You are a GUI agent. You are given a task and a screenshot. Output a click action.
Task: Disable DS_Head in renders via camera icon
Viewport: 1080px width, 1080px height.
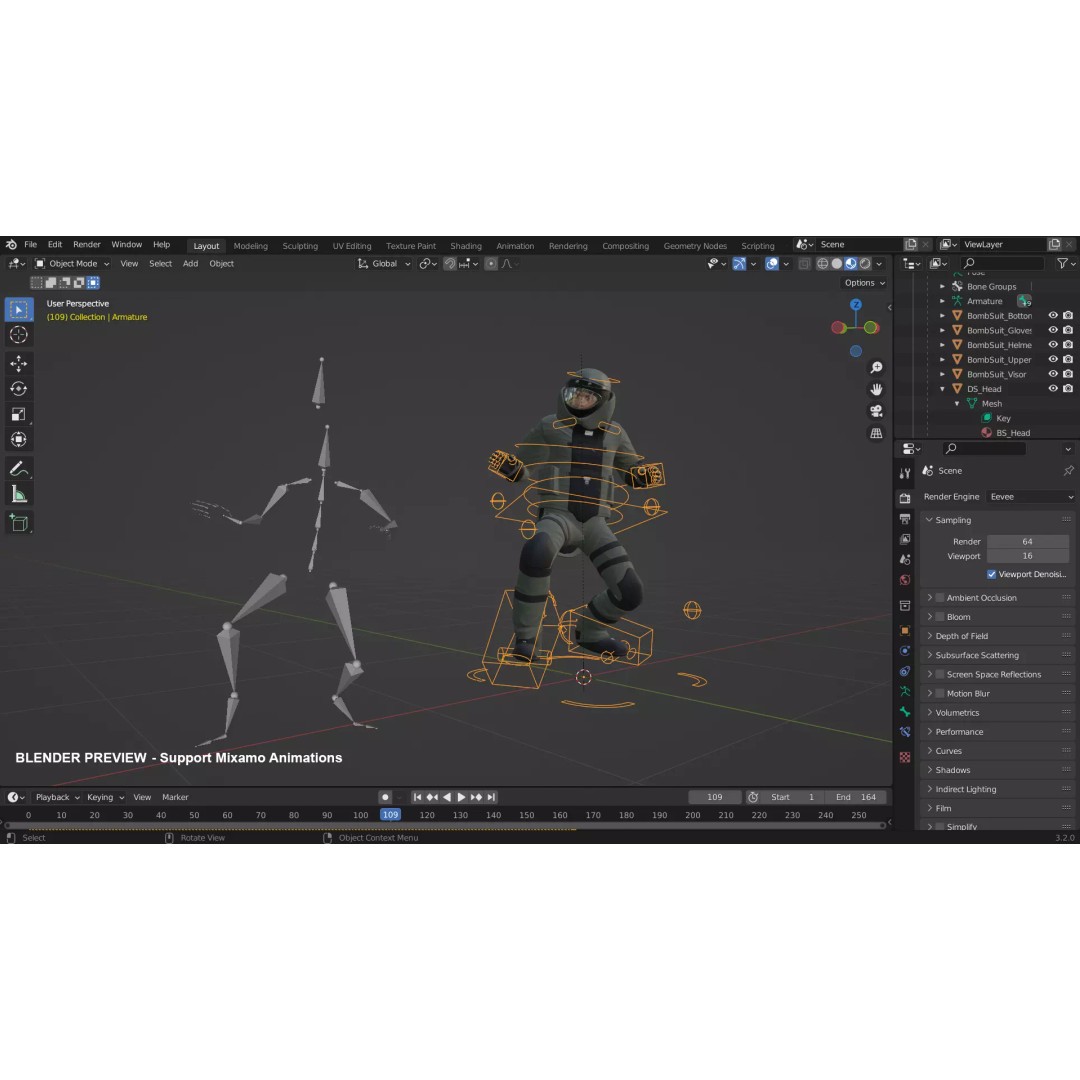point(1068,388)
